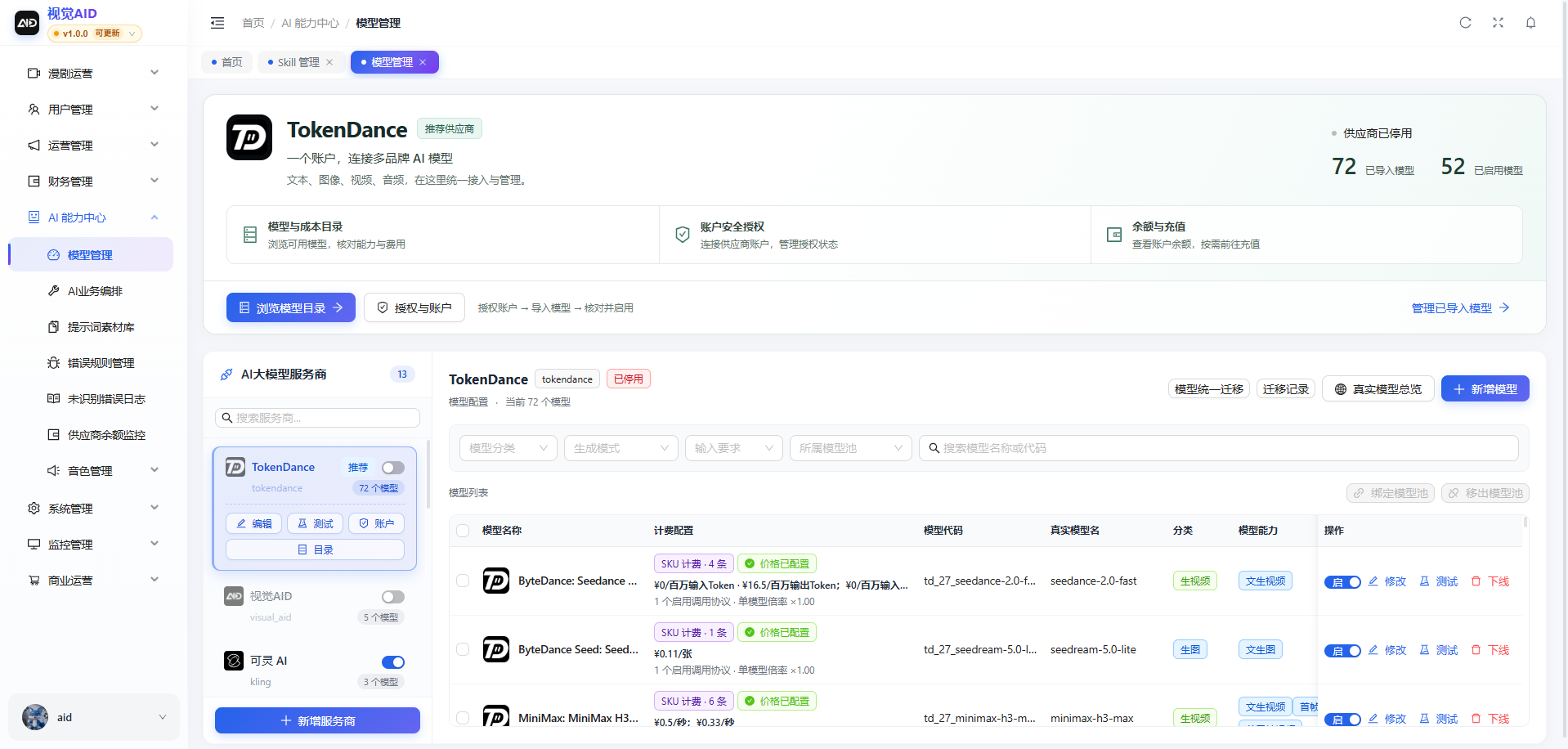Turn off the 可灵 AI provider switch
Image resolution: width=1568 pixels, height=749 pixels.
[393, 662]
